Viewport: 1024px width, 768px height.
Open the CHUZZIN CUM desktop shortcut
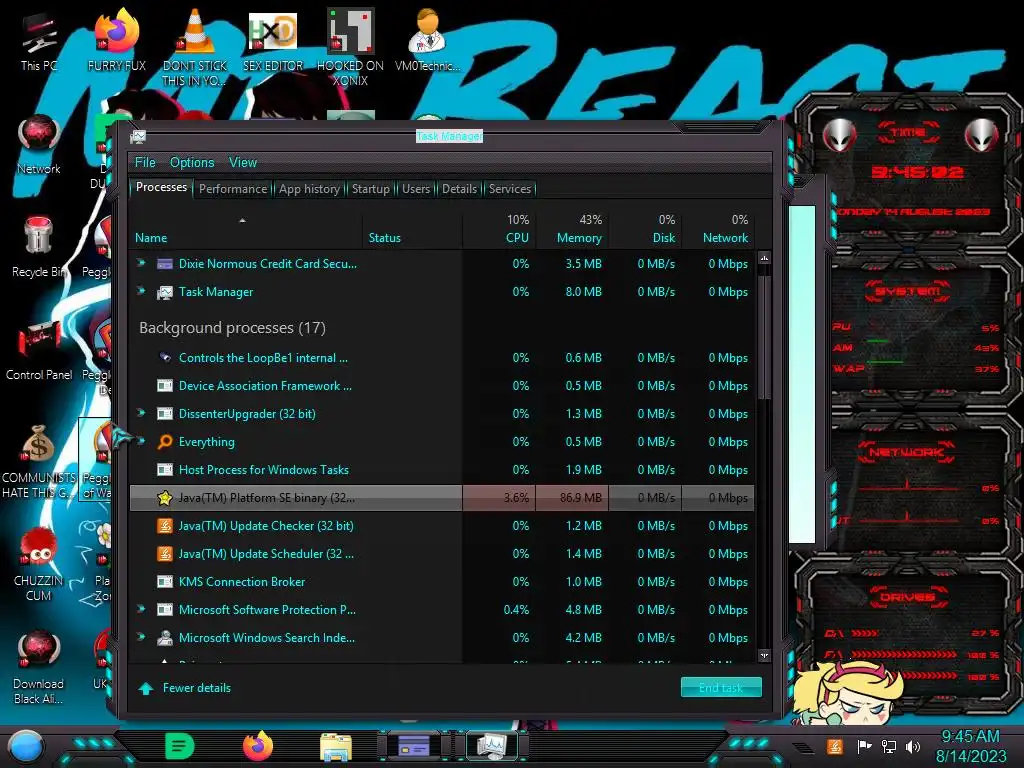tap(39, 565)
